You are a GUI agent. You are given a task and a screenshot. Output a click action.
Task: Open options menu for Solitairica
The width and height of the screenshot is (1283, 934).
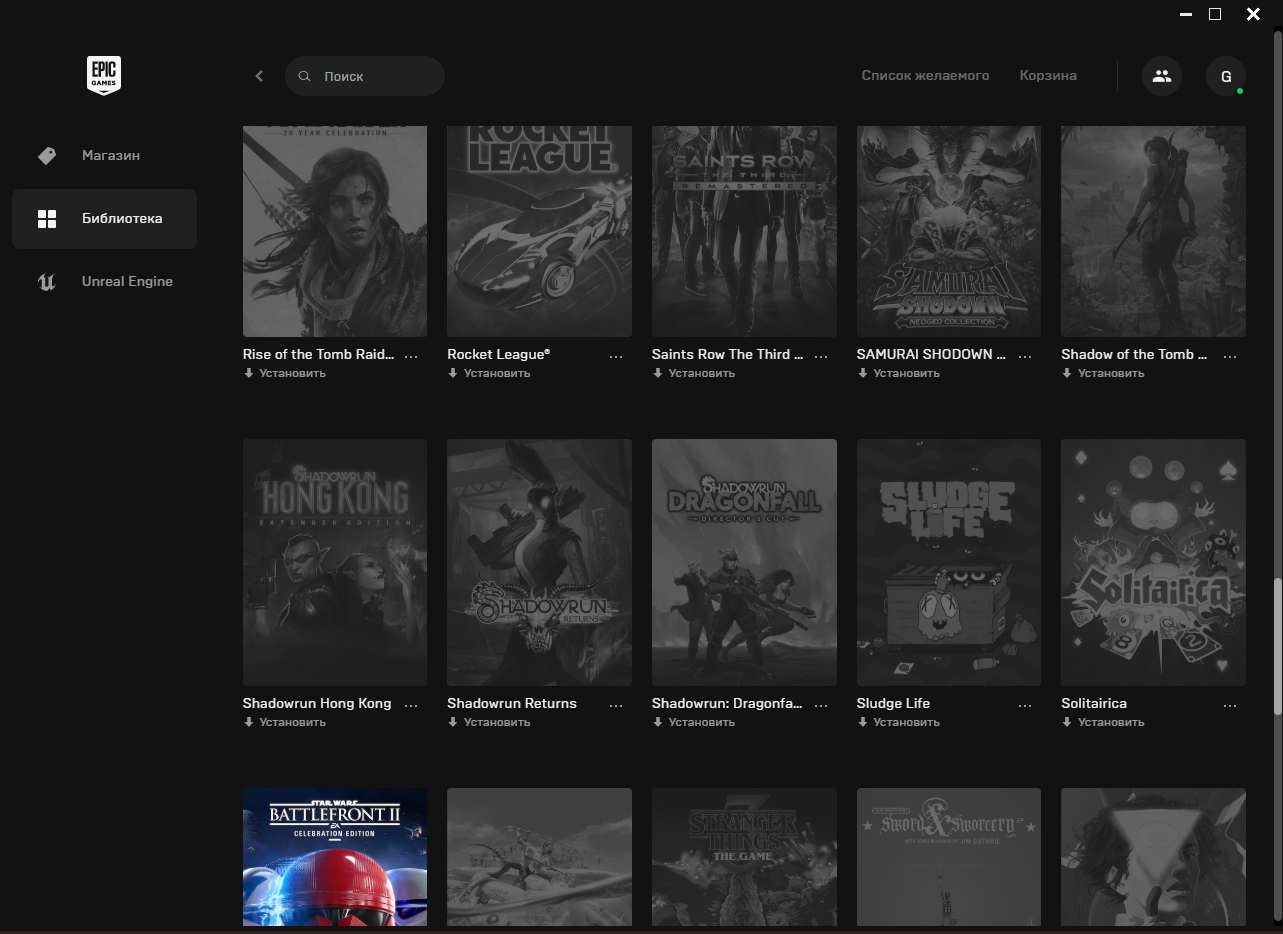(1230, 704)
